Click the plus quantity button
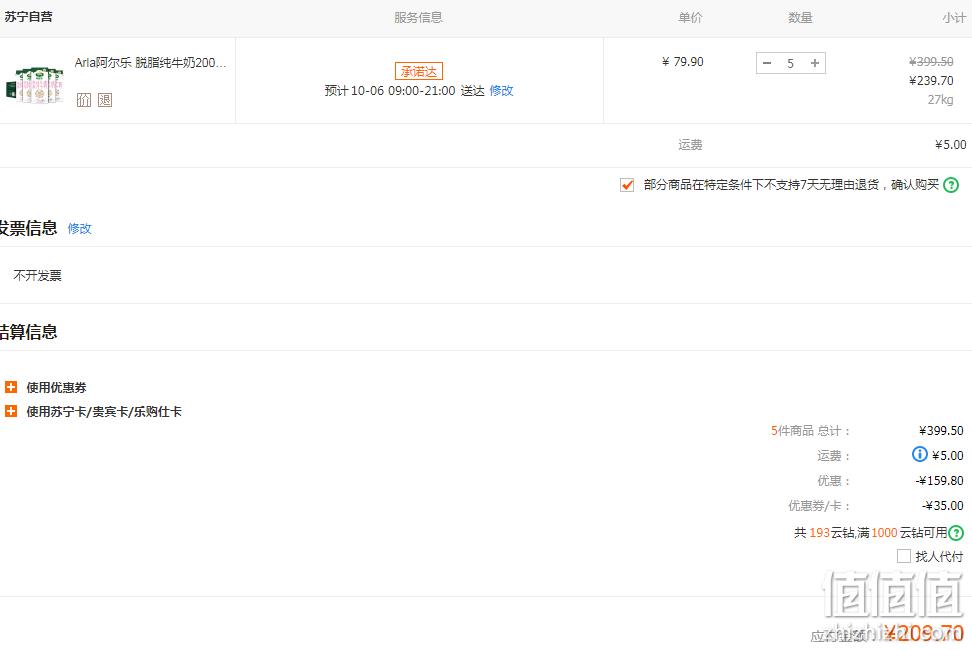 [x=815, y=63]
